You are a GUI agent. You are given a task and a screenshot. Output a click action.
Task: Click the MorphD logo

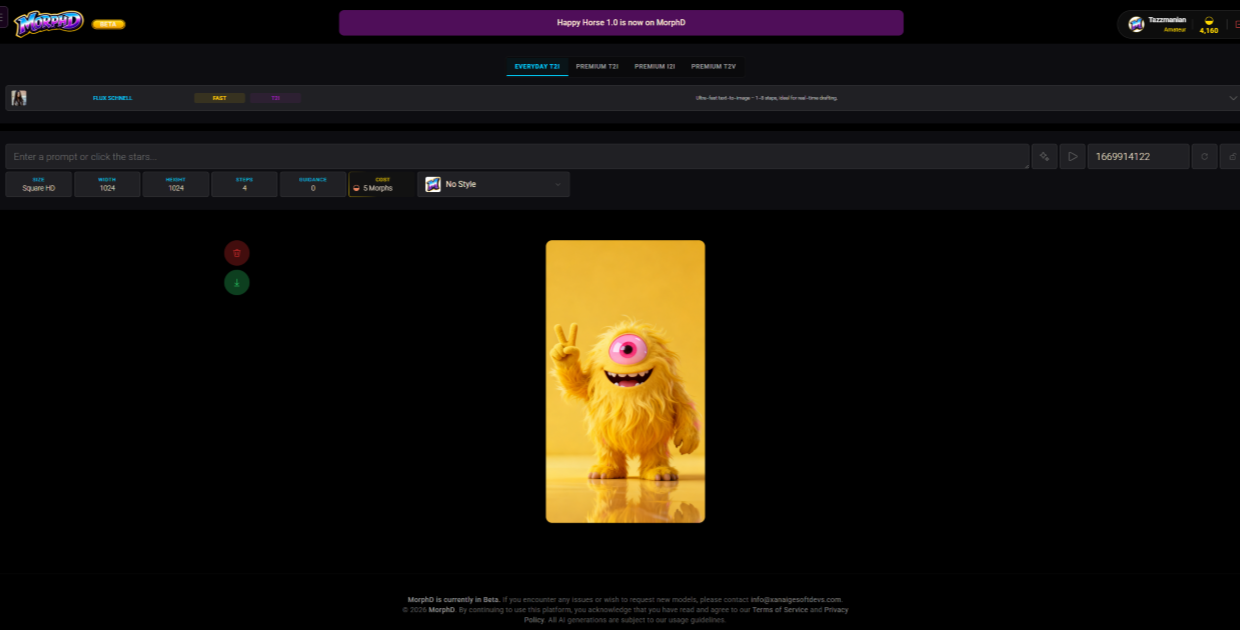click(49, 22)
